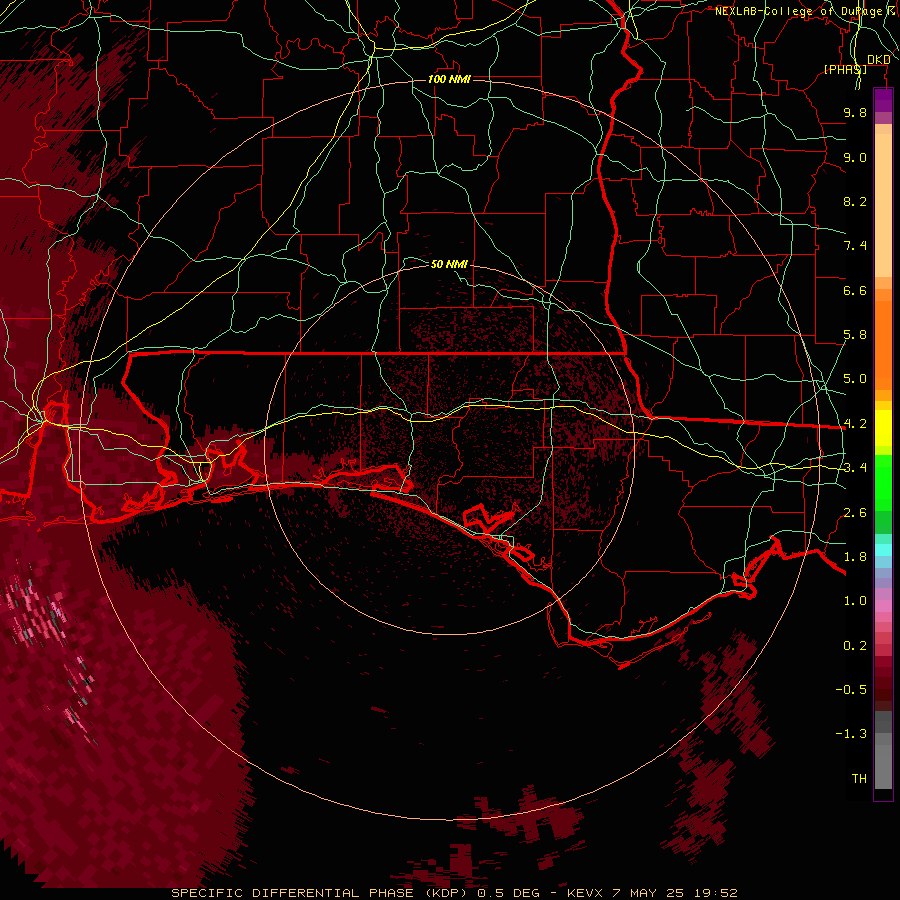
Task: Click the 3.4 value on the color scale
Action: (855, 468)
